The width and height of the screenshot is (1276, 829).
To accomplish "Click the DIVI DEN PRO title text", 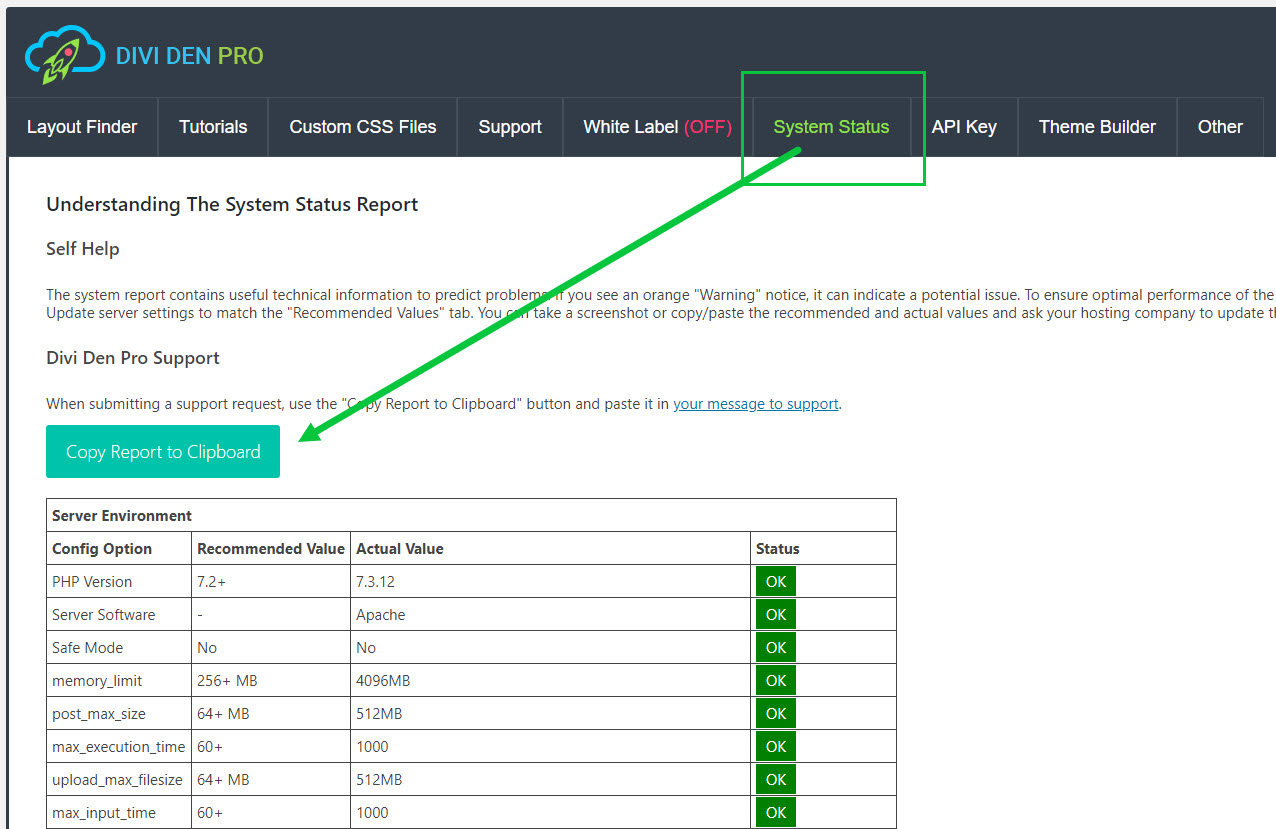I will click(190, 56).
